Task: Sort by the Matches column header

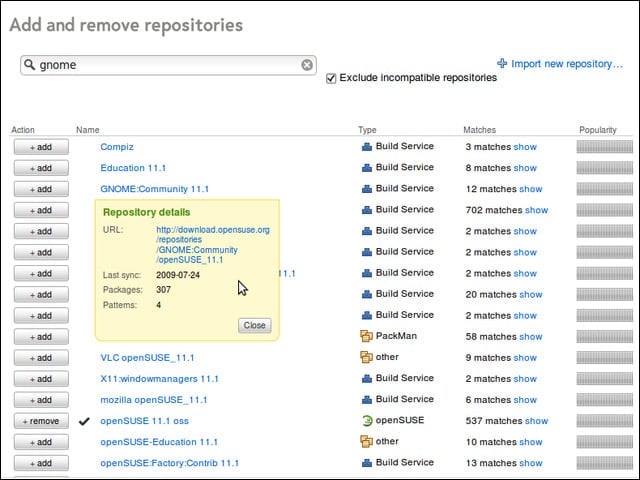Action: click(479, 130)
